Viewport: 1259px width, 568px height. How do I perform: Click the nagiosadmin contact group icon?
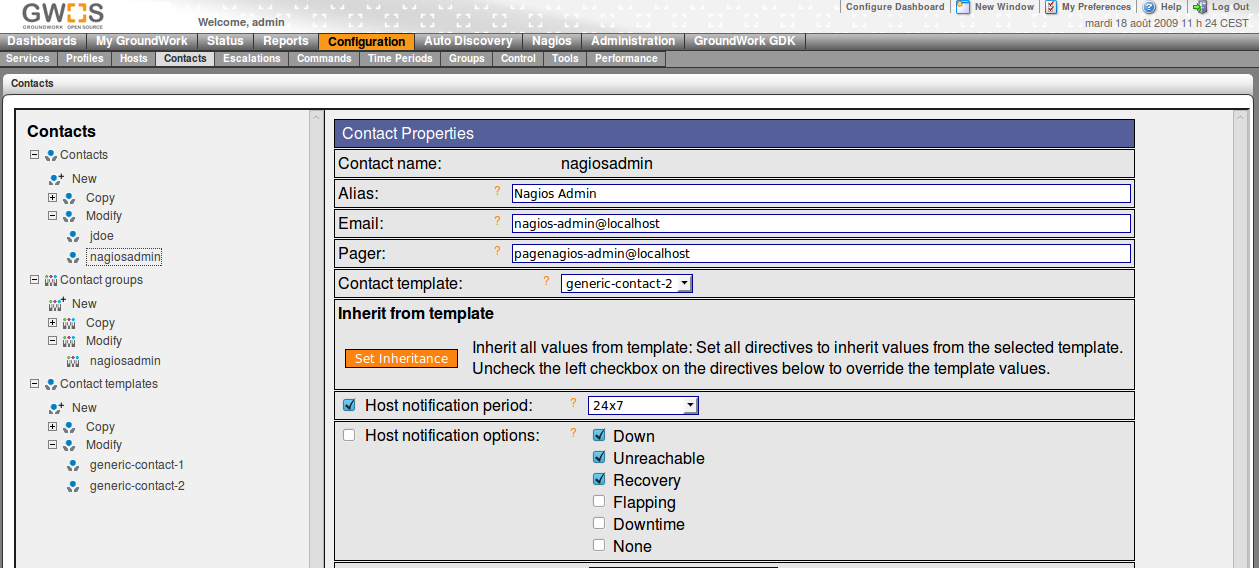click(x=72, y=362)
